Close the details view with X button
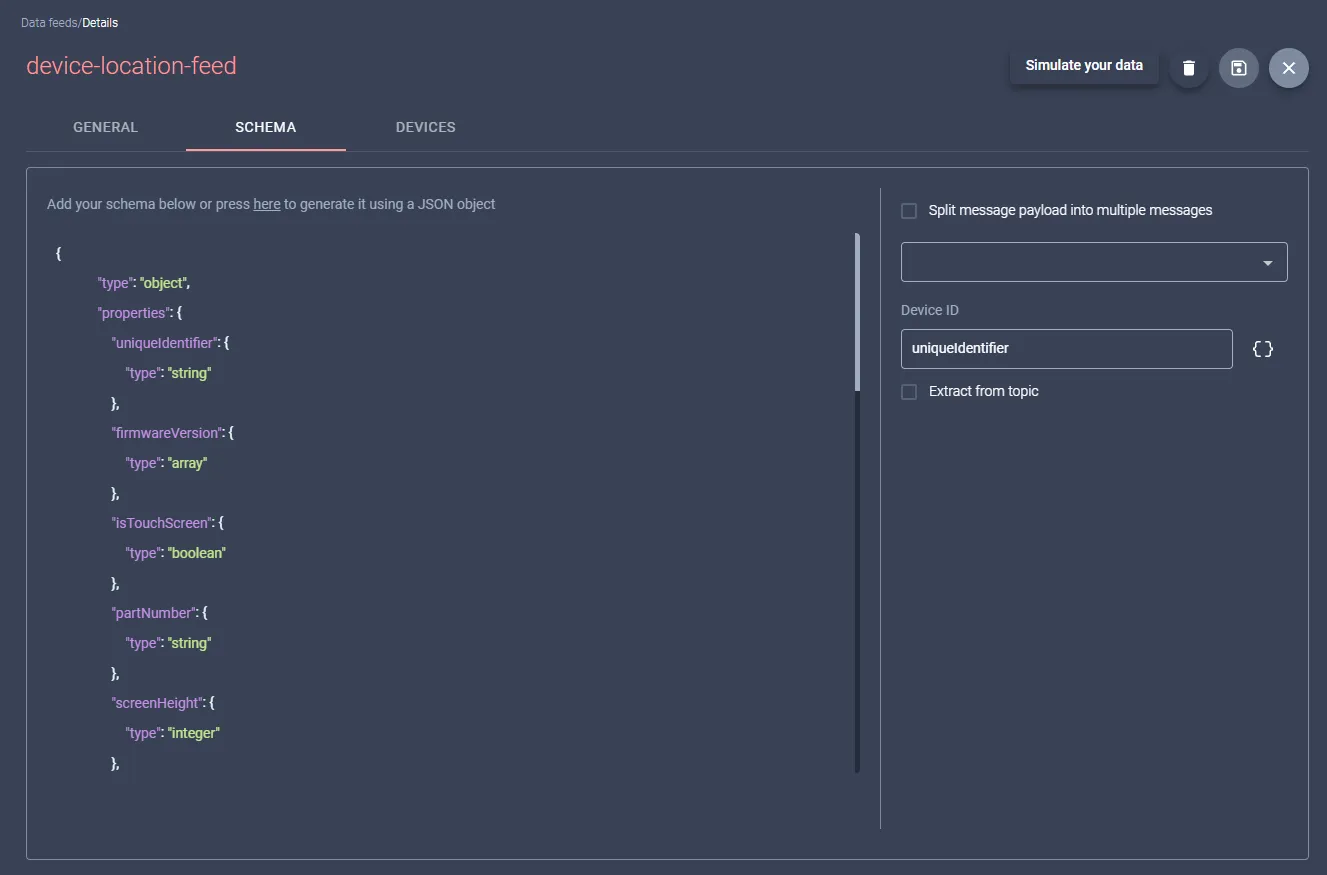The width and height of the screenshot is (1327, 875). coord(1288,68)
